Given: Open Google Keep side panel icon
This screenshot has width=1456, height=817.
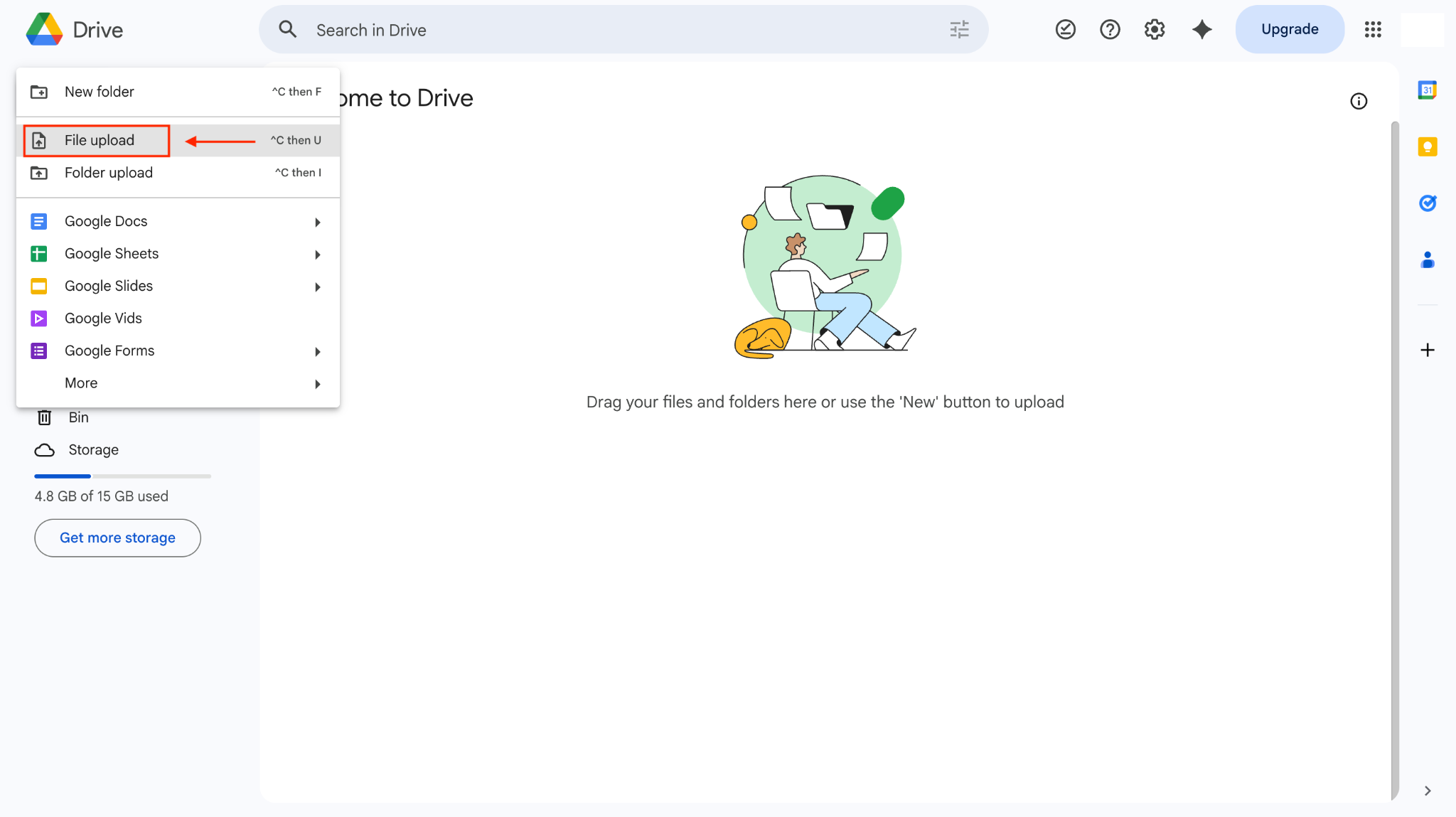Looking at the screenshot, I should click(x=1427, y=146).
